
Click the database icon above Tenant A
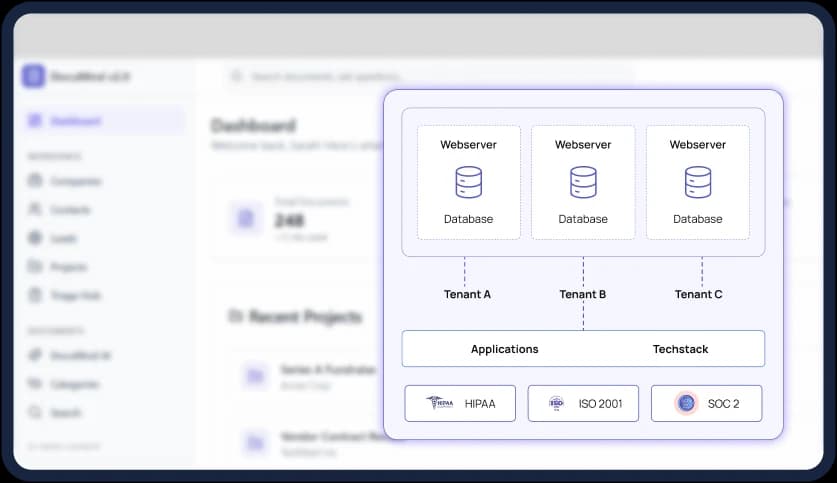[469, 183]
